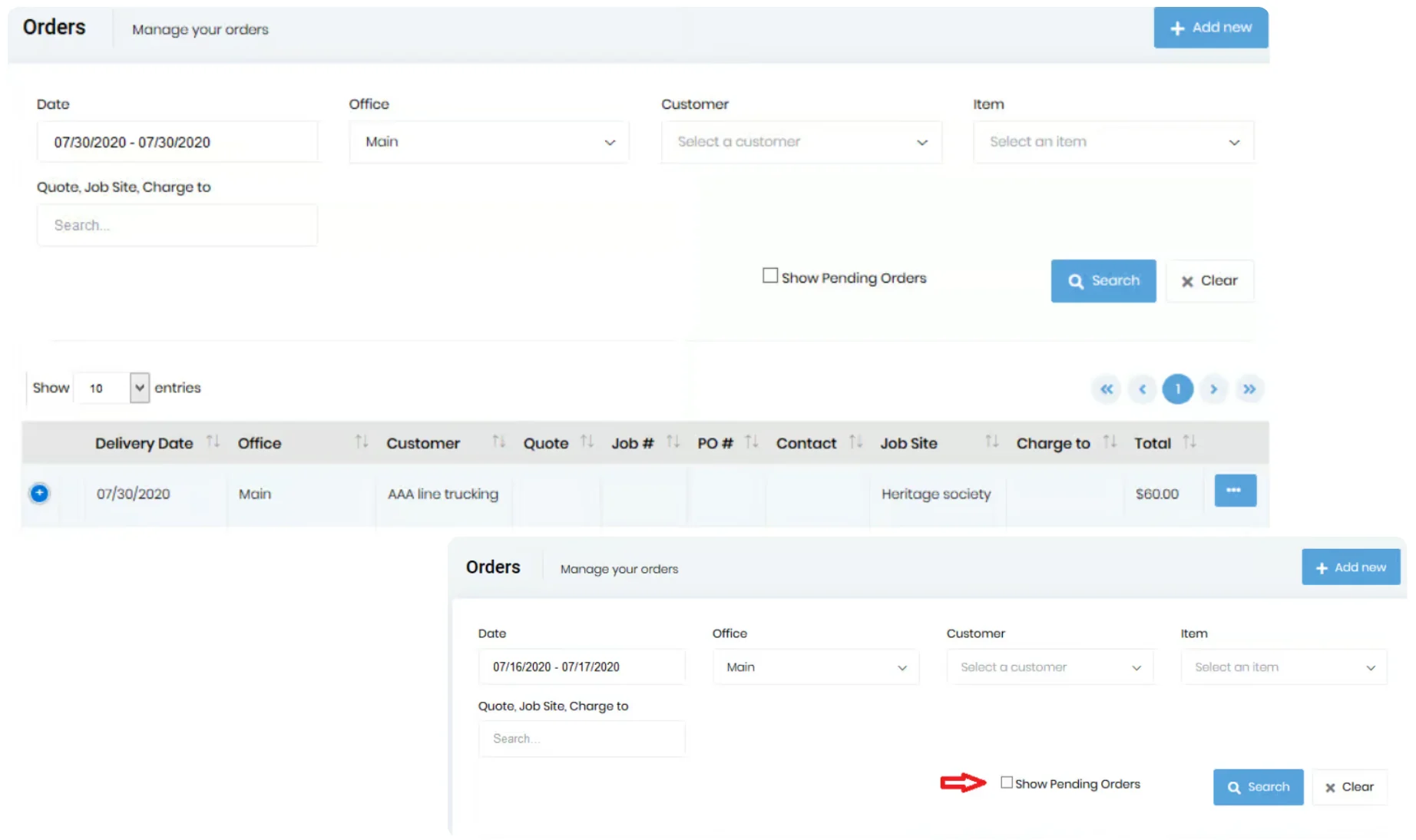
Task: Sort orders by Delivery Date
Action: [213, 442]
